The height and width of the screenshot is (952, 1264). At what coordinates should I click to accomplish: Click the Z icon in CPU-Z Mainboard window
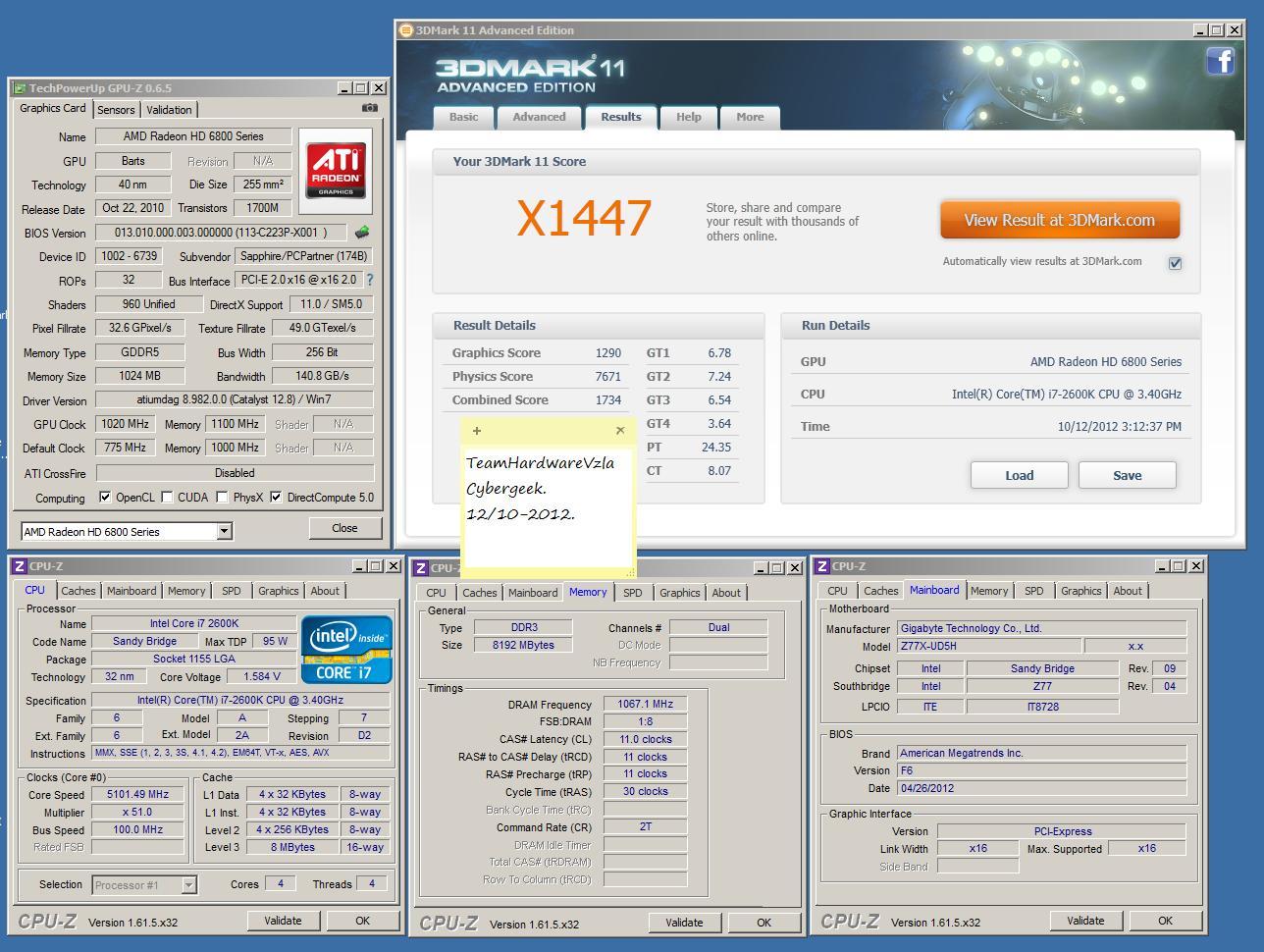(822, 566)
